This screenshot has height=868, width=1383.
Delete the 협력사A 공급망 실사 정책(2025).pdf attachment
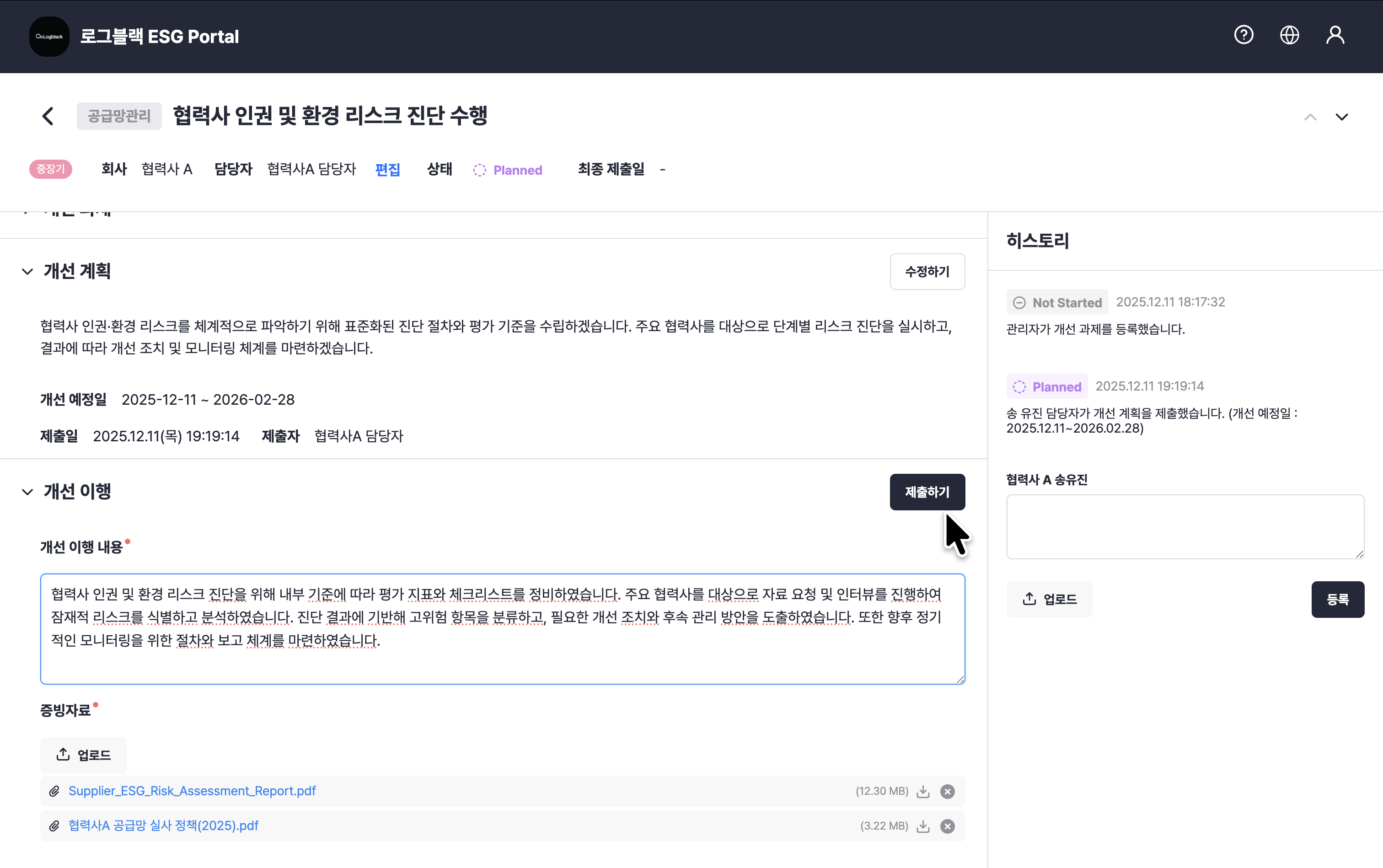point(947,826)
